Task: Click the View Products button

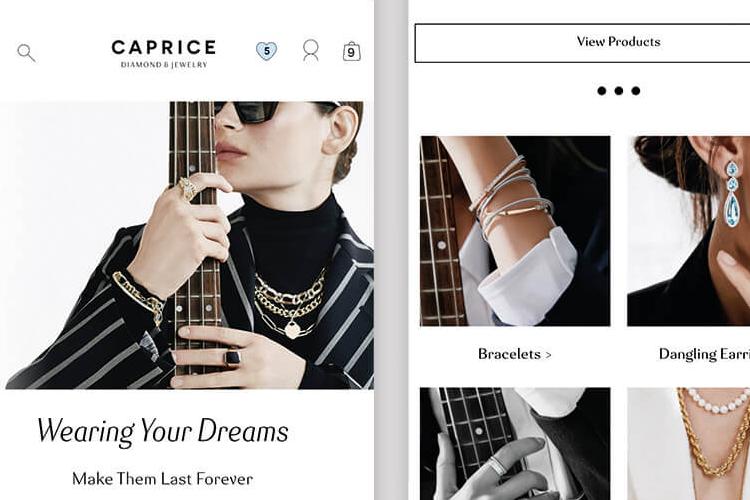Action: point(582,43)
